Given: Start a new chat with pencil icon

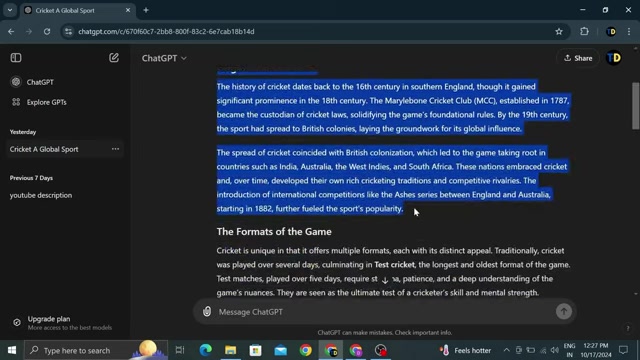Looking at the screenshot, I should tap(114, 58).
